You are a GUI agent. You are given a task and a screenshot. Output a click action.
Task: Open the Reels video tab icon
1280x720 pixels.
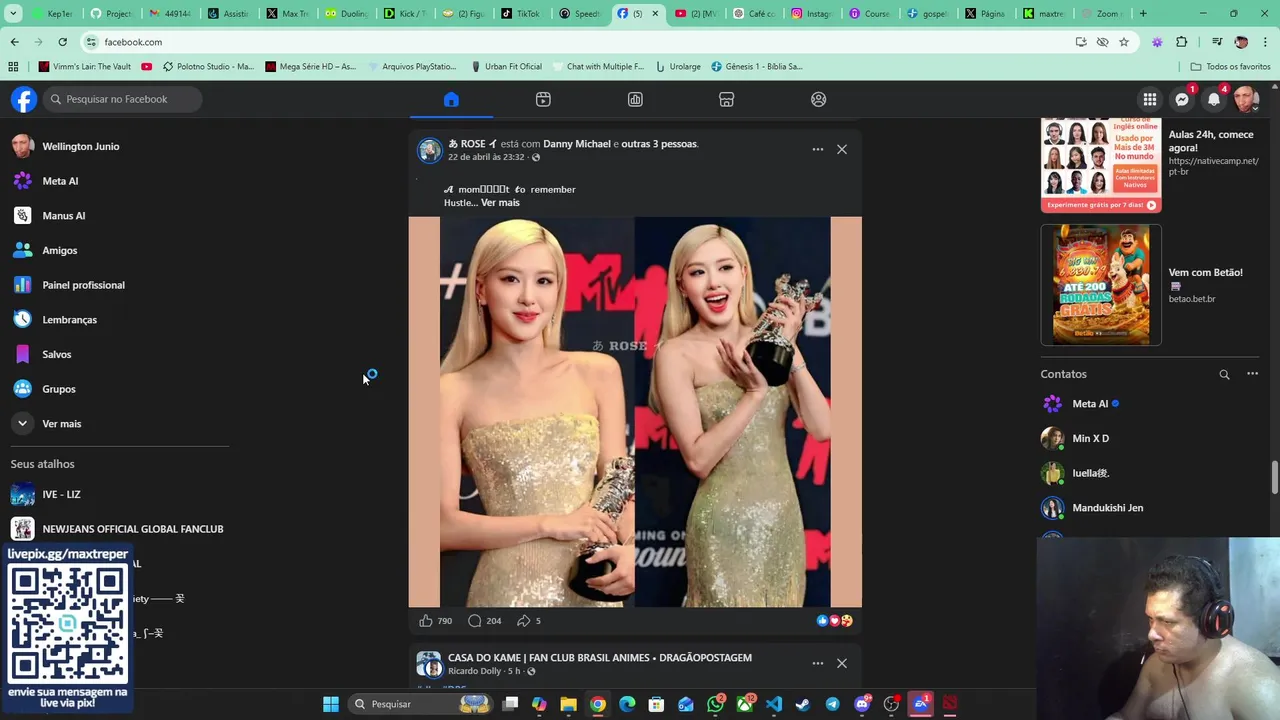(543, 99)
